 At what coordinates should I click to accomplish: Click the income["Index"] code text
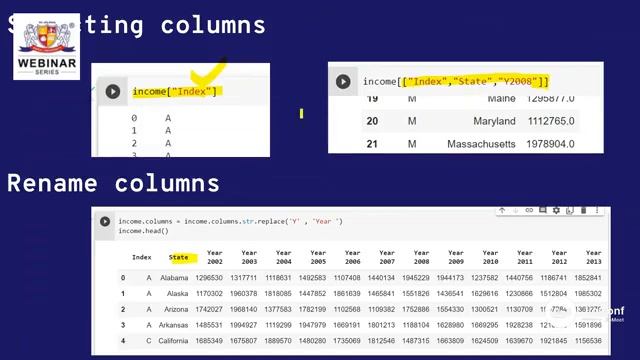point(174,91)
